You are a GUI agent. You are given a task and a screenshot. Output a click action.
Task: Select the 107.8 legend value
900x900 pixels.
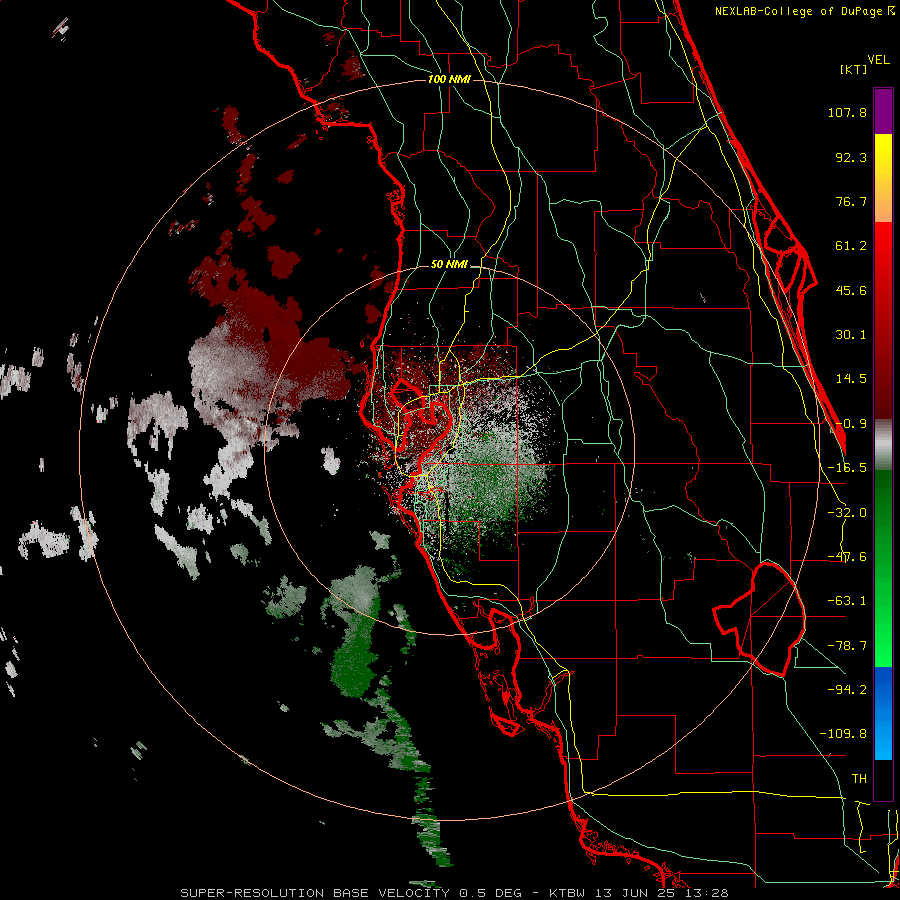pyautogui.click(x=847, y=112)
